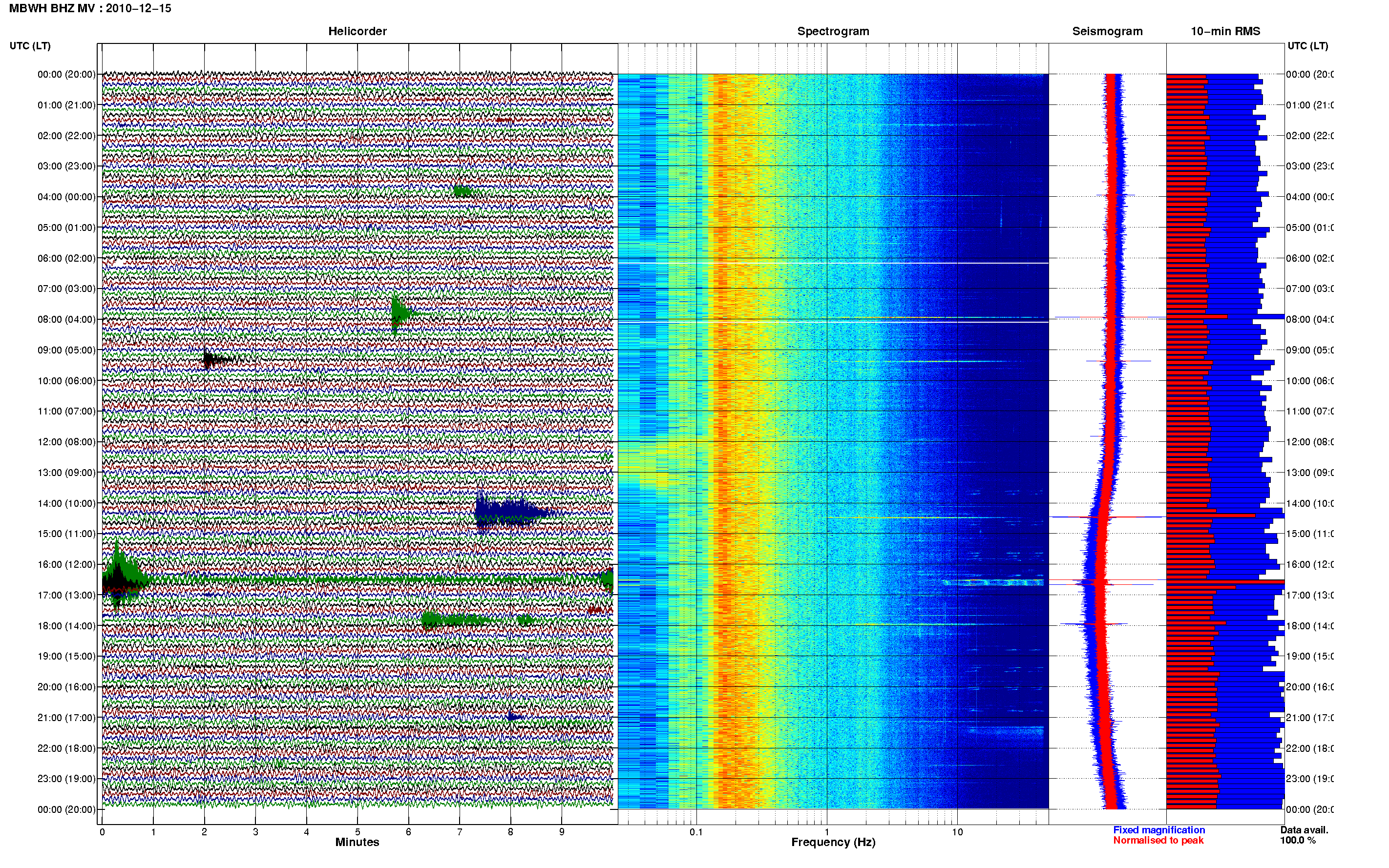Image resolution: width=1389 pixels, height=868 pixels.
Task: Select the left '12:00 (08:00)' time label
Action: [66, 442]
